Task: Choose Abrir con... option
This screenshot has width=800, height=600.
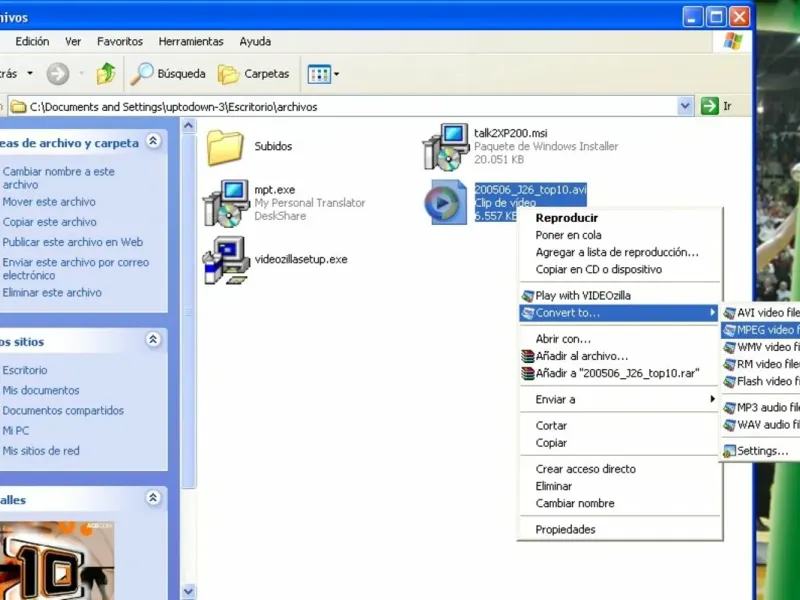Action: (620, 339)
